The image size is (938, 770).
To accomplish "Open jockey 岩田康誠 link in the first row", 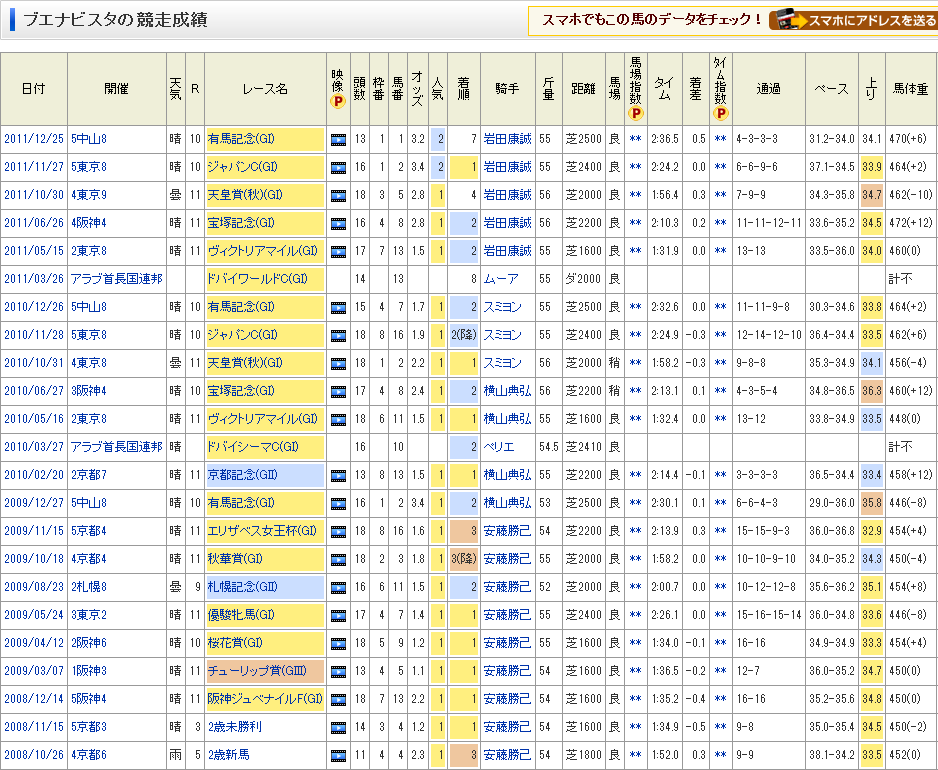I will (507, 139).
